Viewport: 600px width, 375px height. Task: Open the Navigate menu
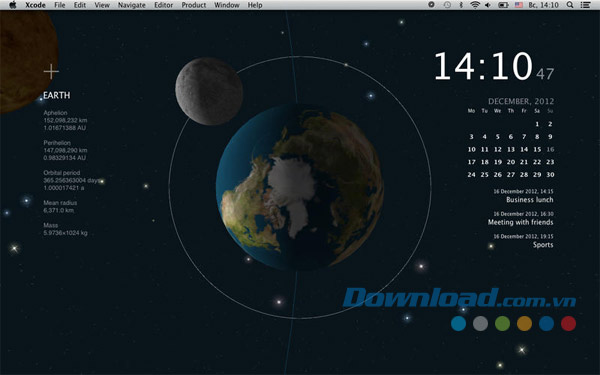[x=132, y=5]
